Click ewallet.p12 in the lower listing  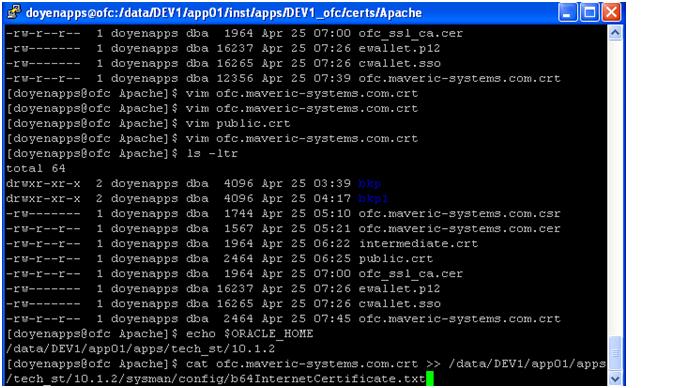pyautogui.click(x=399, y=289)
